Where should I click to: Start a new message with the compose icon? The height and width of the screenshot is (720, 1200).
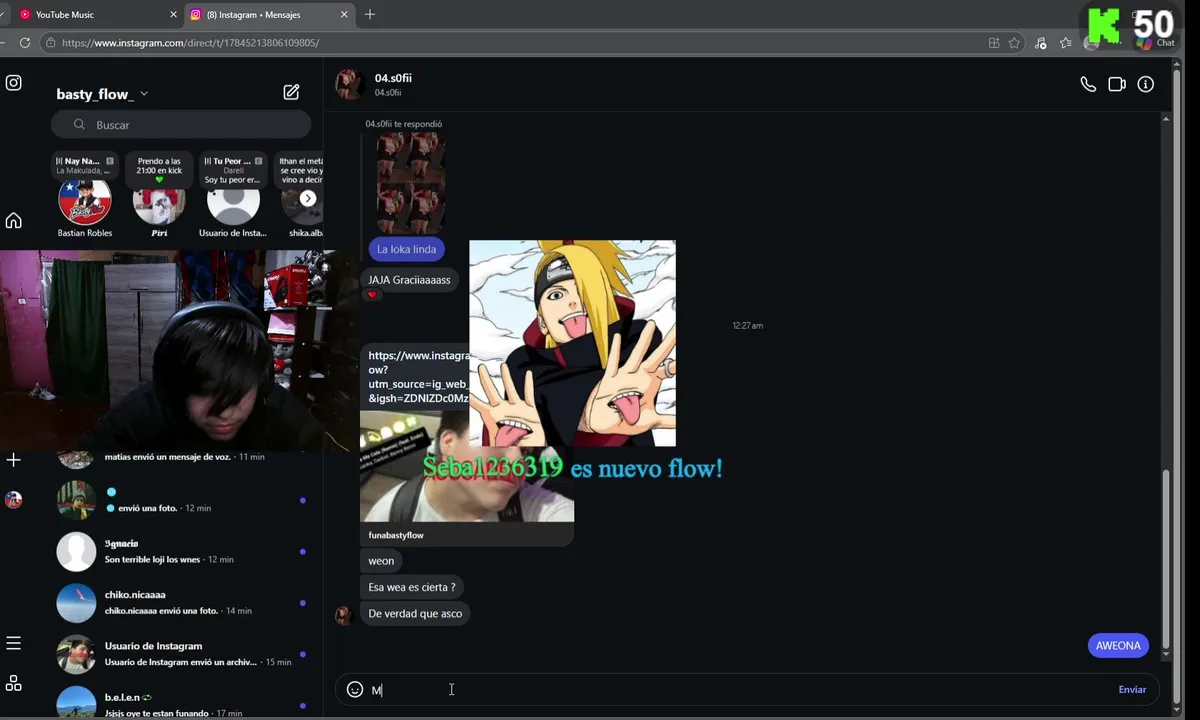pos(291,92)
